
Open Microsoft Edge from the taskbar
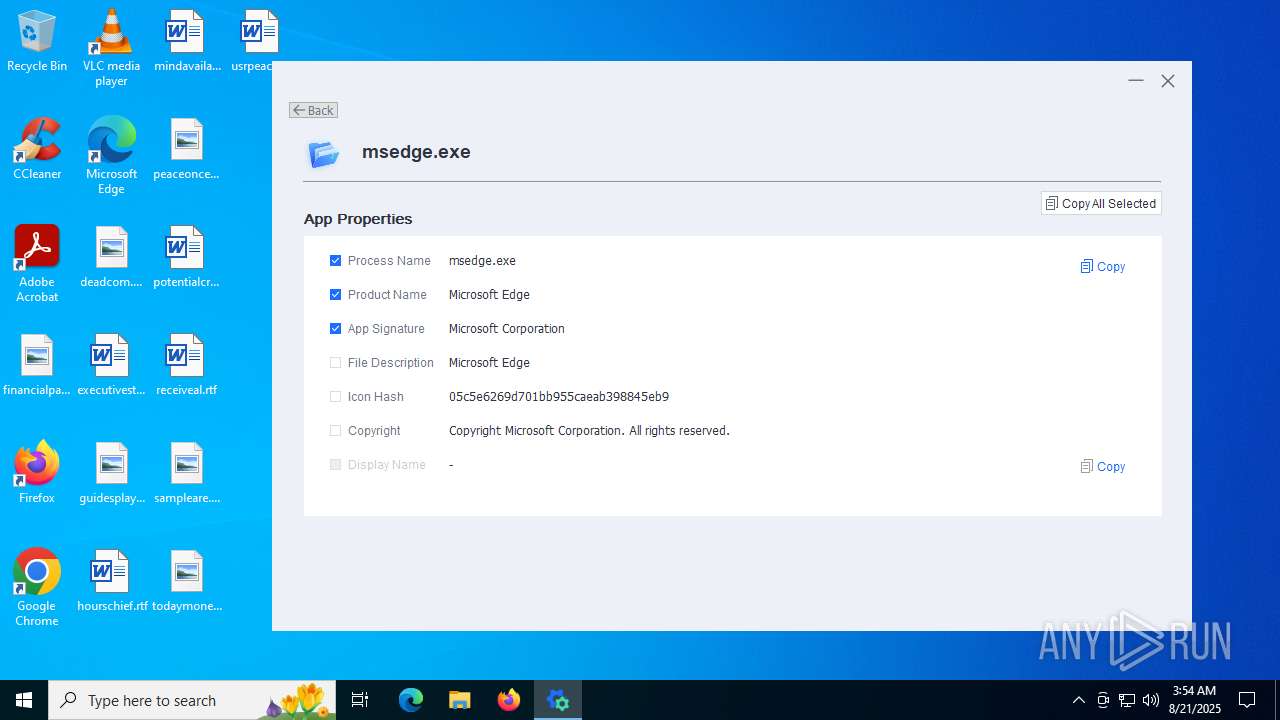(411, 700)
